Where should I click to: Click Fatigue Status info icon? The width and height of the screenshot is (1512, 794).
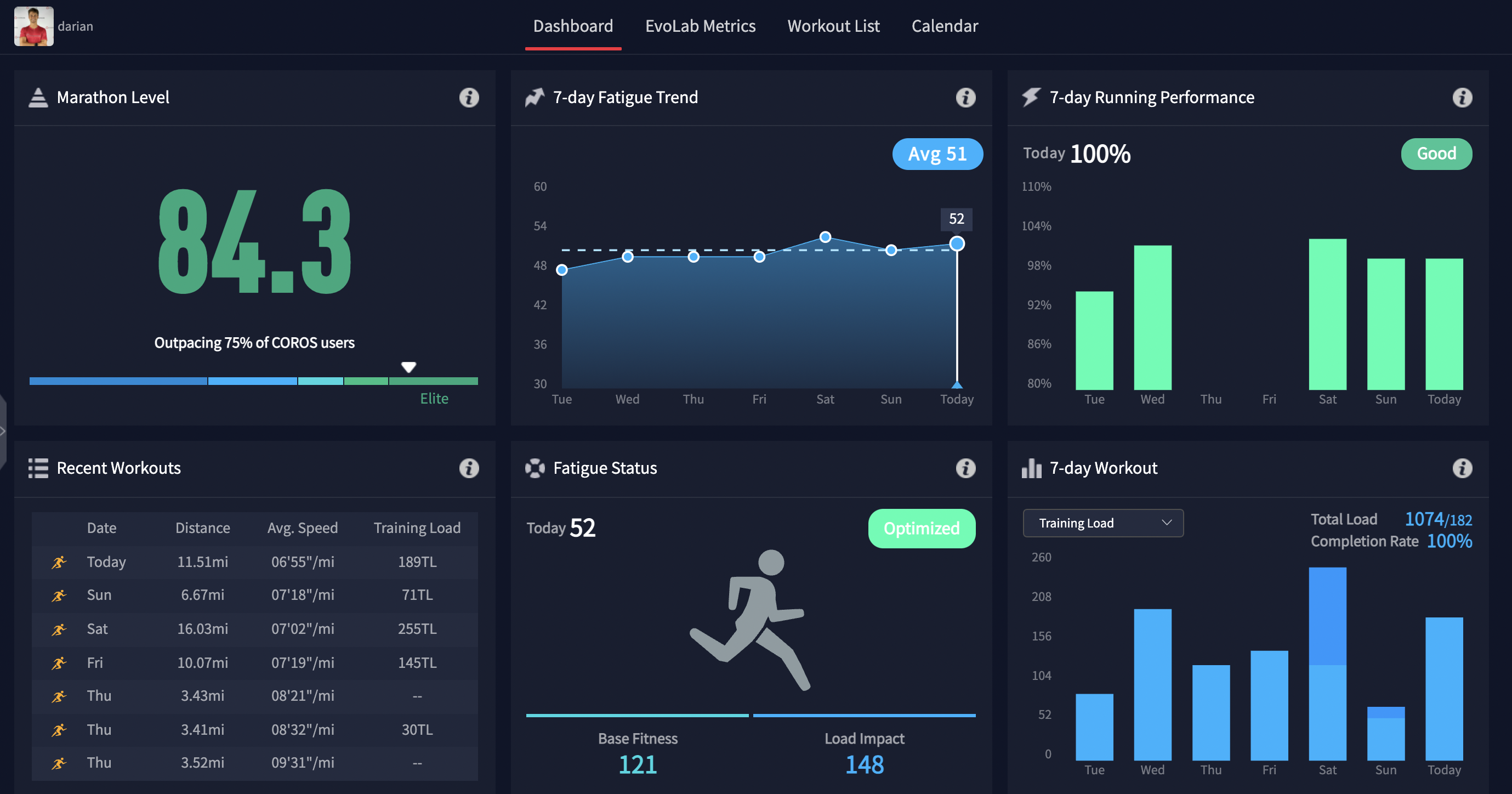click(965, 468)
